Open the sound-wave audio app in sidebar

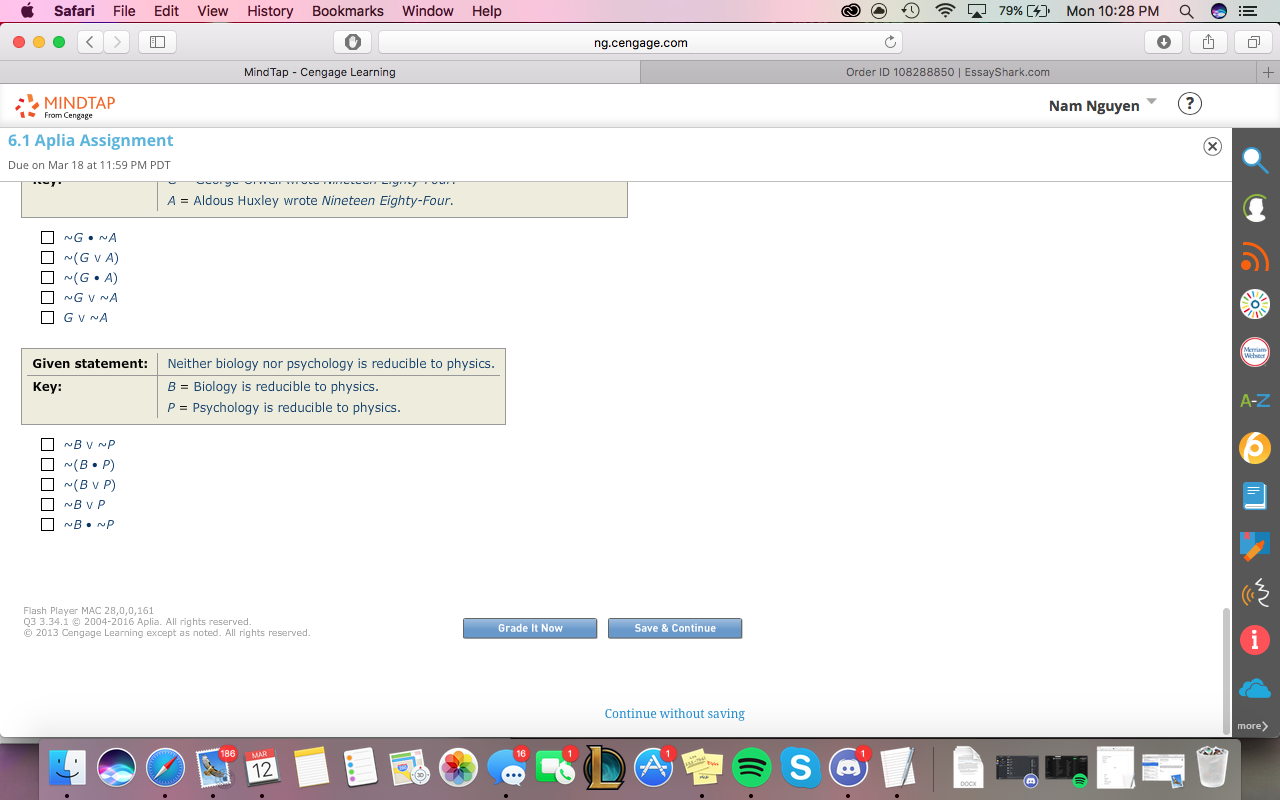(x=1255, y=592)
